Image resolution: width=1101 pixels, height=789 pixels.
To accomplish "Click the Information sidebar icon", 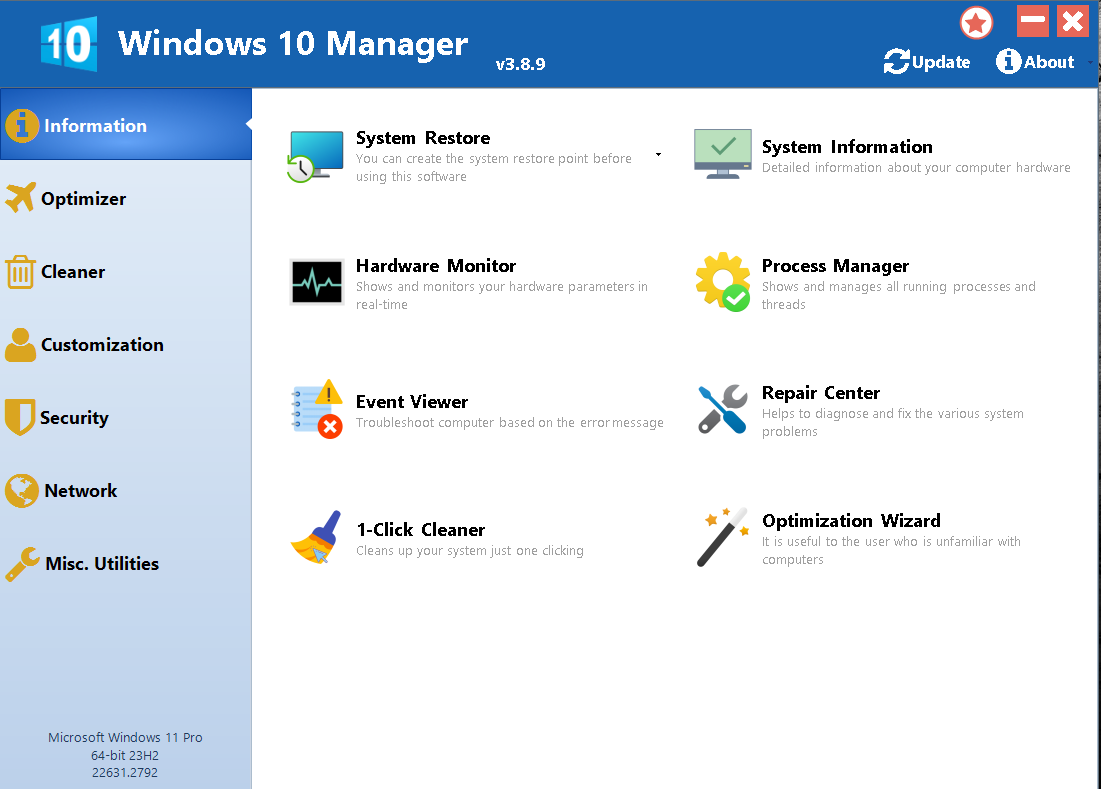I will [x=22, y=126].
